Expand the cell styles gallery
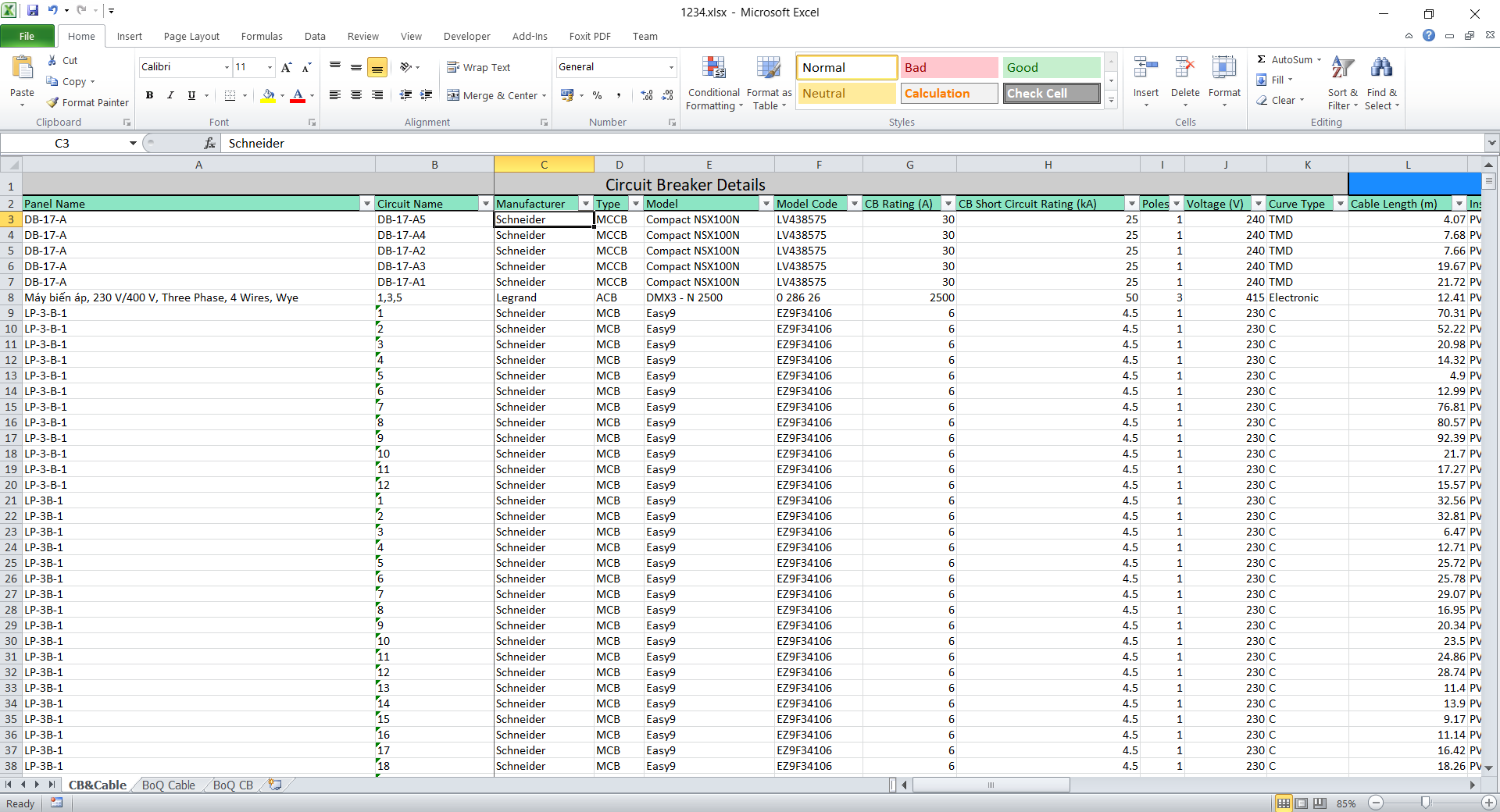 [x=1111, y=100]
